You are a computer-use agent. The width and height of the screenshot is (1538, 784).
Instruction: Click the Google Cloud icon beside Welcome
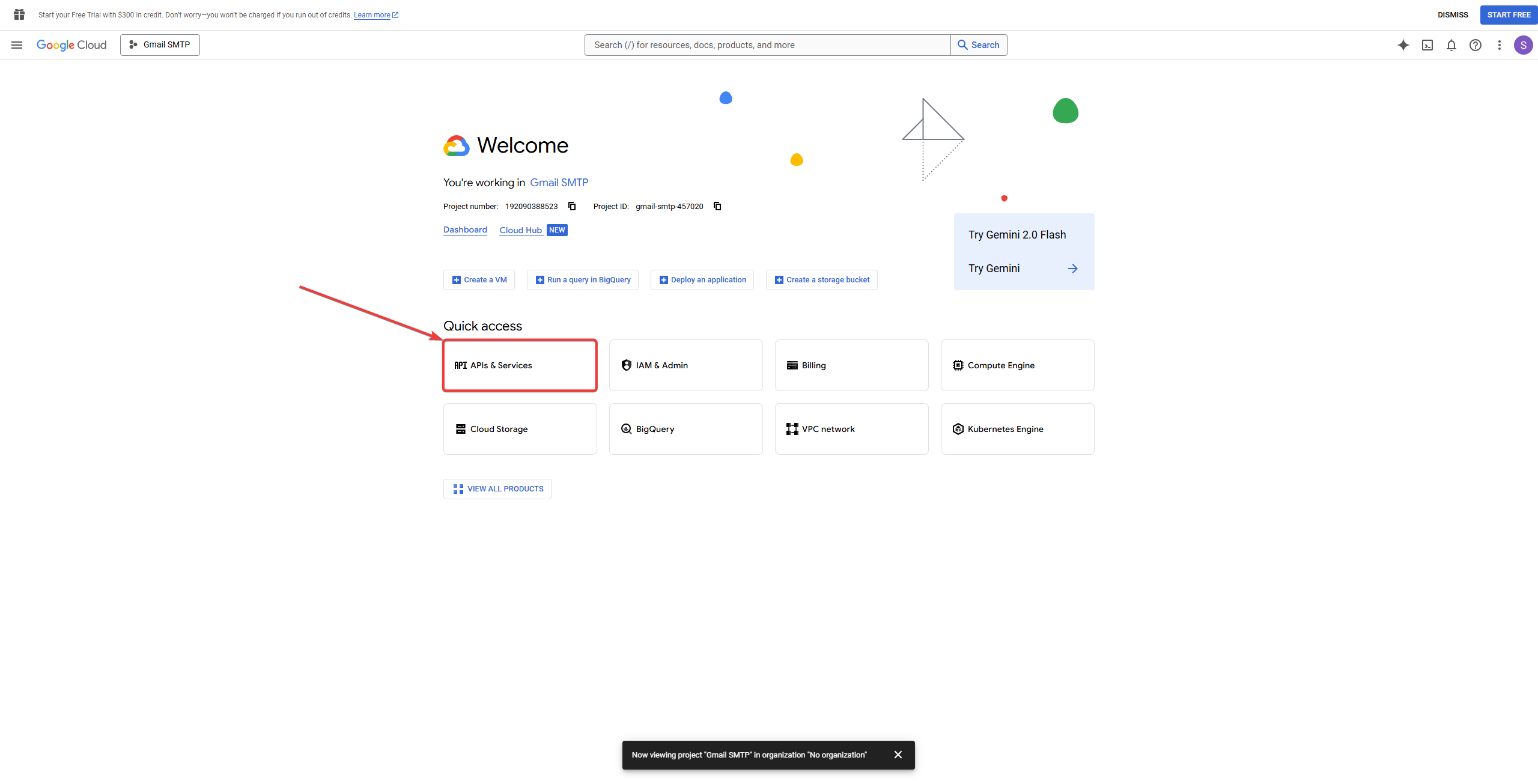(457, 145)
